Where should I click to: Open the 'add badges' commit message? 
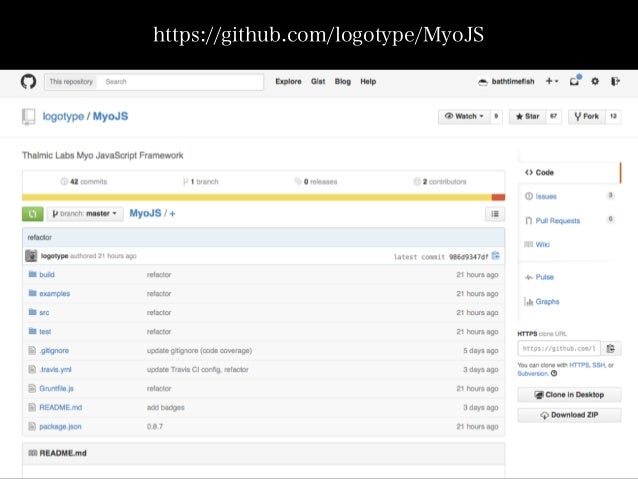[x=166, y=407]
